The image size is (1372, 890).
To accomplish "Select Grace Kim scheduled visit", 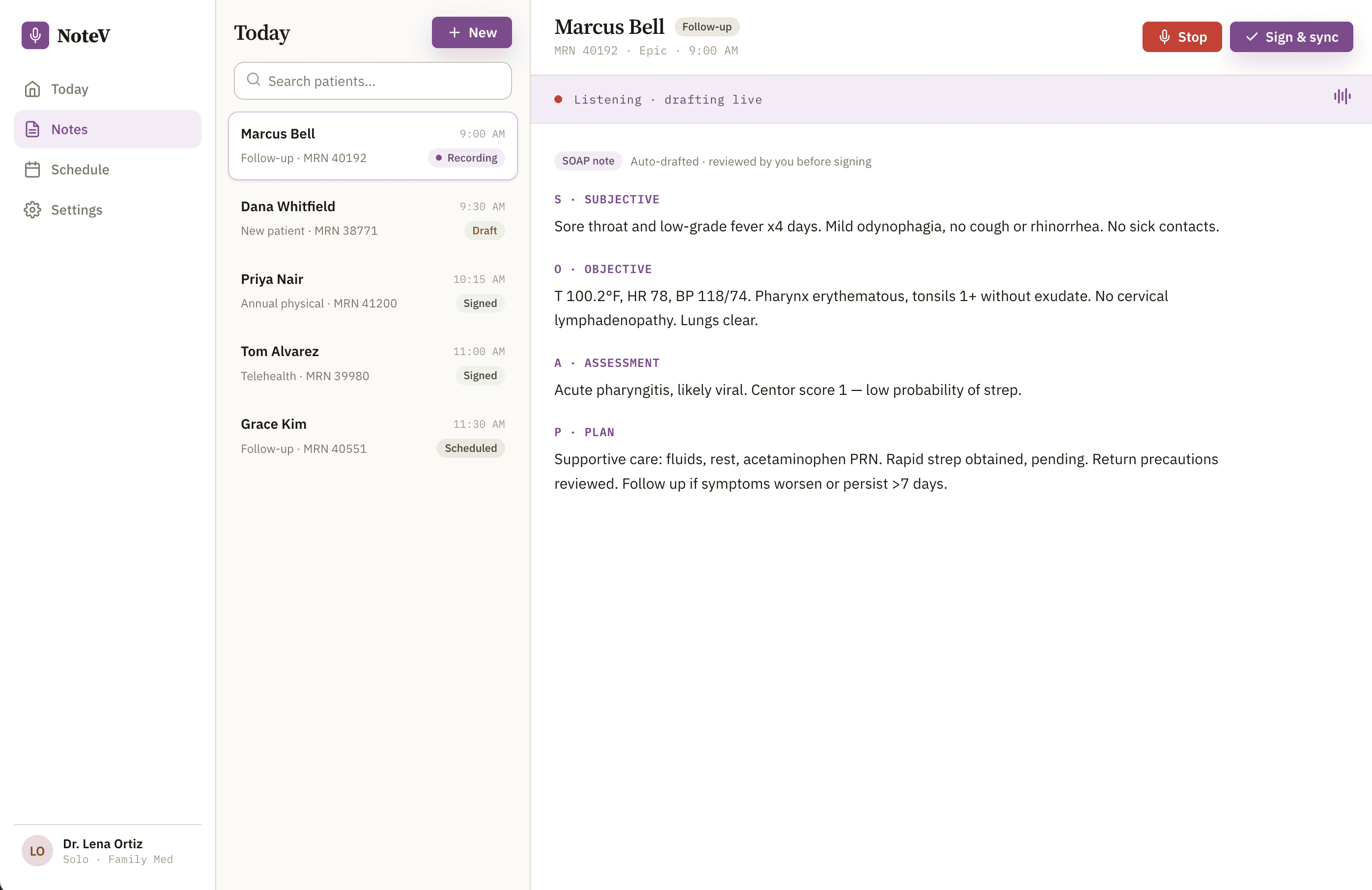I will pyautogui.click(x=372, y=436).
